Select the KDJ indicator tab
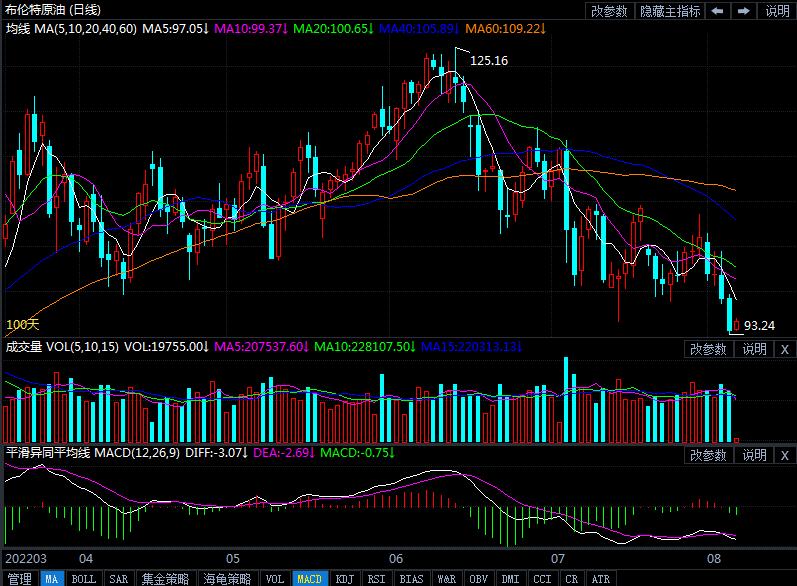The height and width of the screenshot is (586, 797). tap(344, 578)
